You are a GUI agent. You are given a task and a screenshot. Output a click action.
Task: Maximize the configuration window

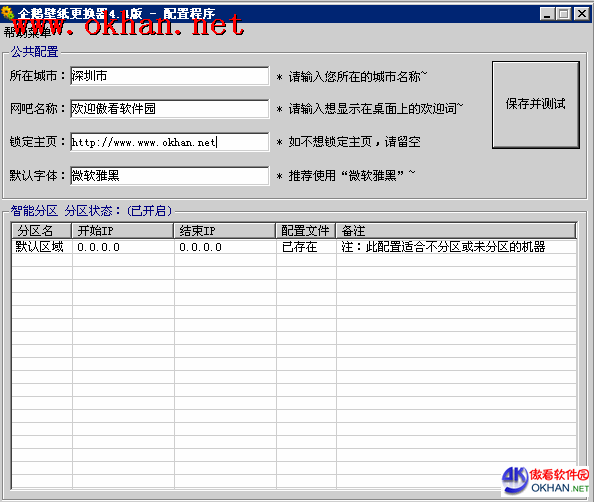pyautogui.click(x=563, y=14)
